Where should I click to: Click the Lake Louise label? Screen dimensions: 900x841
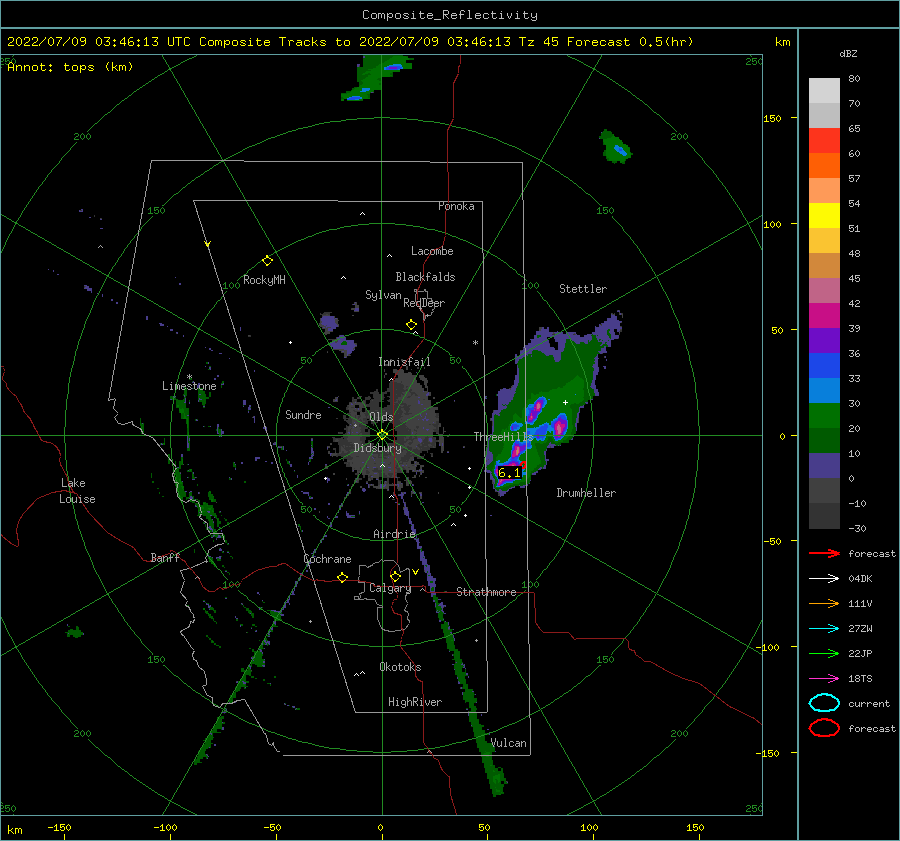click(x=77, y=491)
